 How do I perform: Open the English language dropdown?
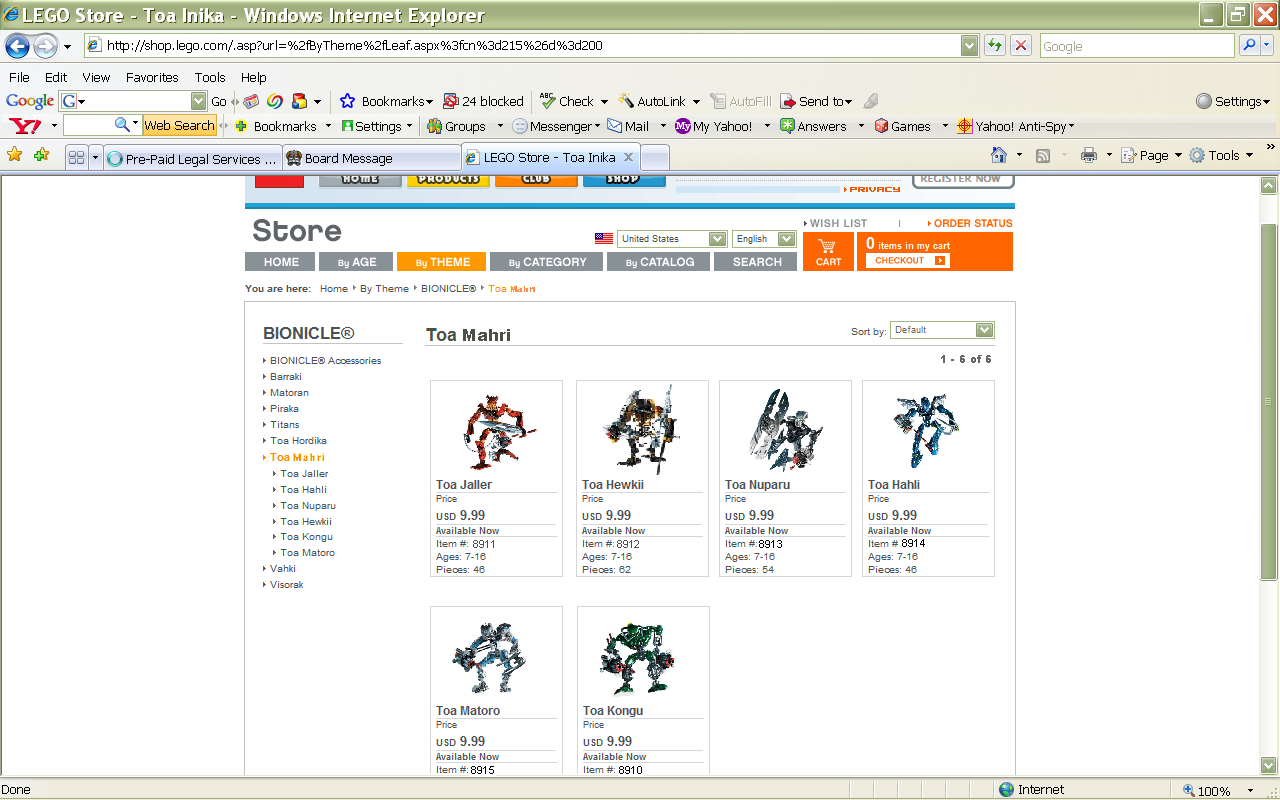[764, 239]
